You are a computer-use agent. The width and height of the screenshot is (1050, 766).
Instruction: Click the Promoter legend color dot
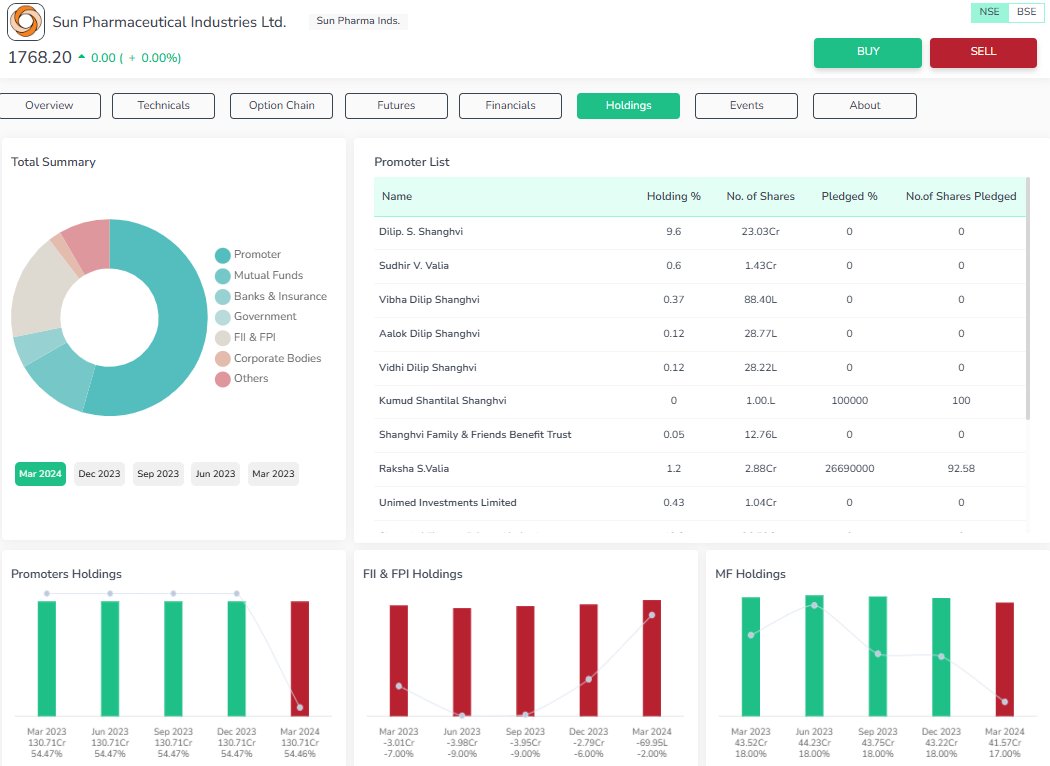coord(223,255)
